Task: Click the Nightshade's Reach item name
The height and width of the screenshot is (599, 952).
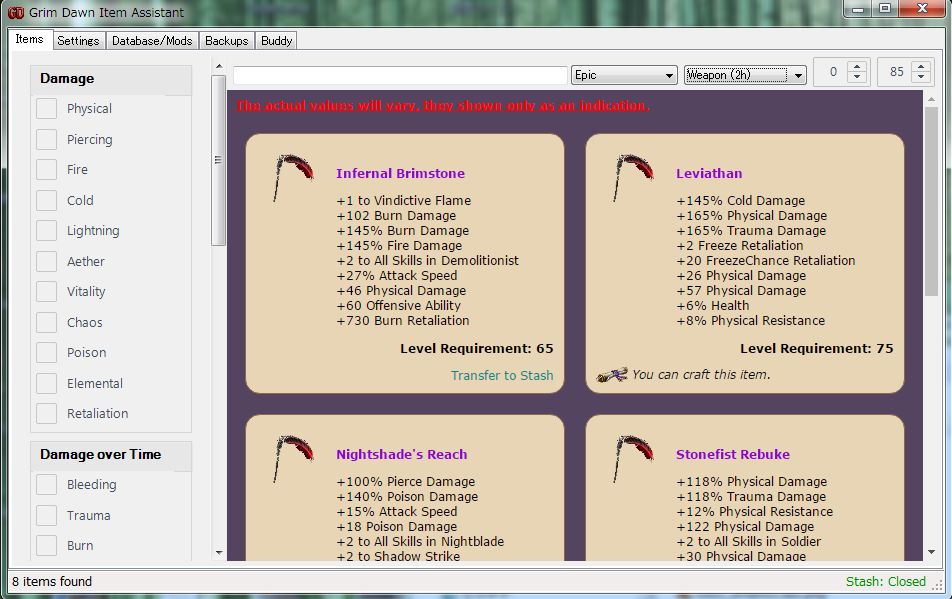Action: point(402,455)
